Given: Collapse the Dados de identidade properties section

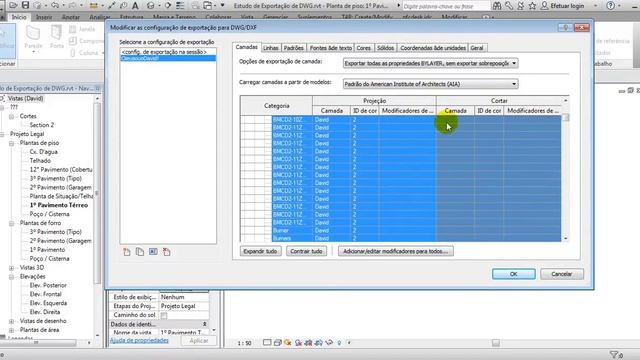Looking at the screenshot, I should point(204,324).
